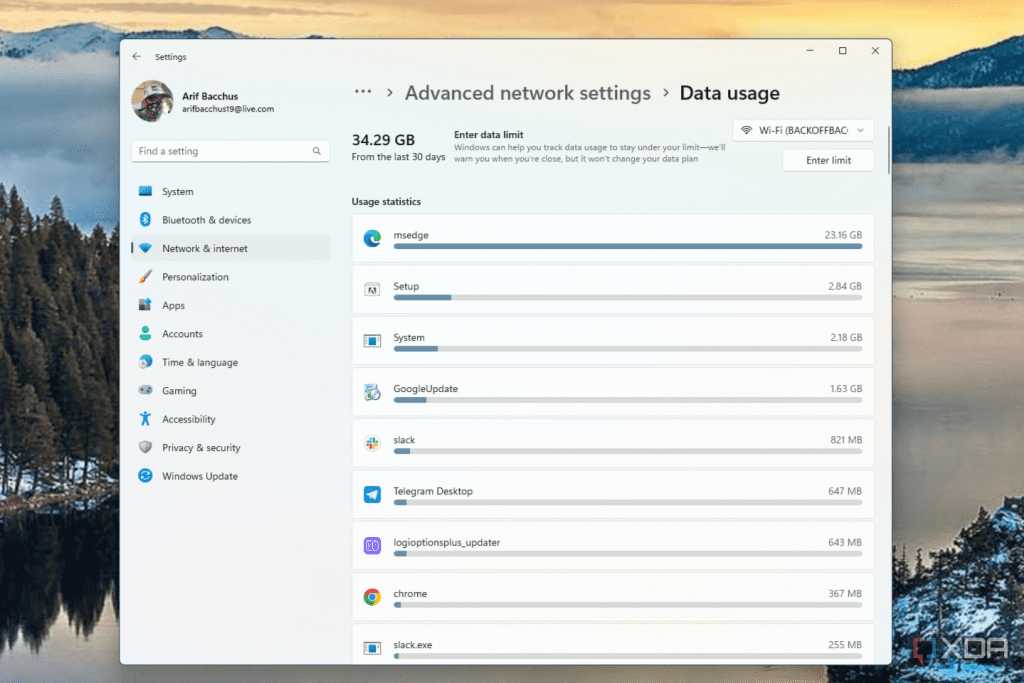Click the Accounts person icon
This screenshot has height=683, width=1024.
coord(145,333)
